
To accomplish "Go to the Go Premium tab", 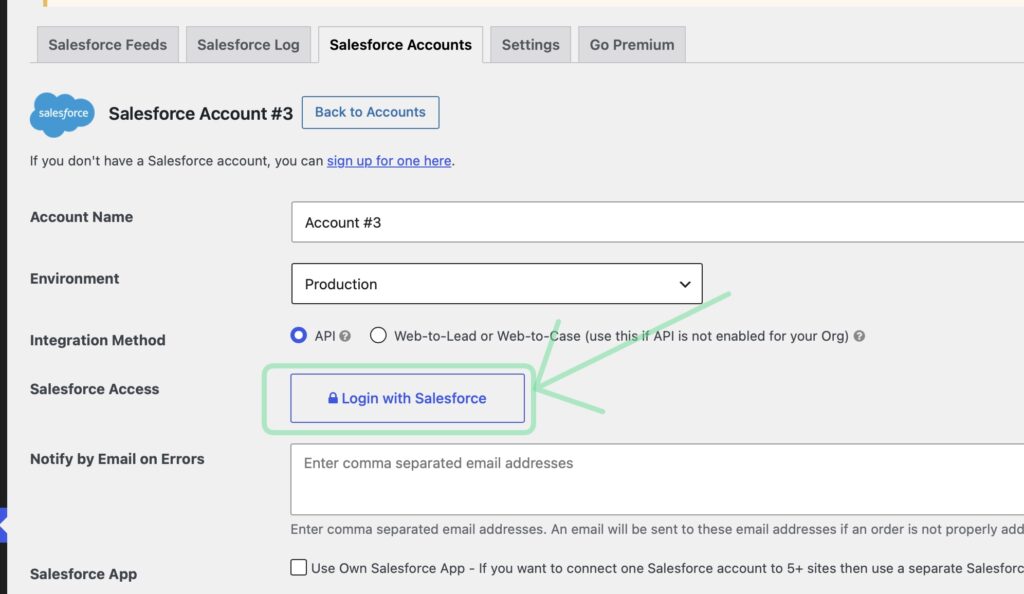I will (x=632, y=44).
